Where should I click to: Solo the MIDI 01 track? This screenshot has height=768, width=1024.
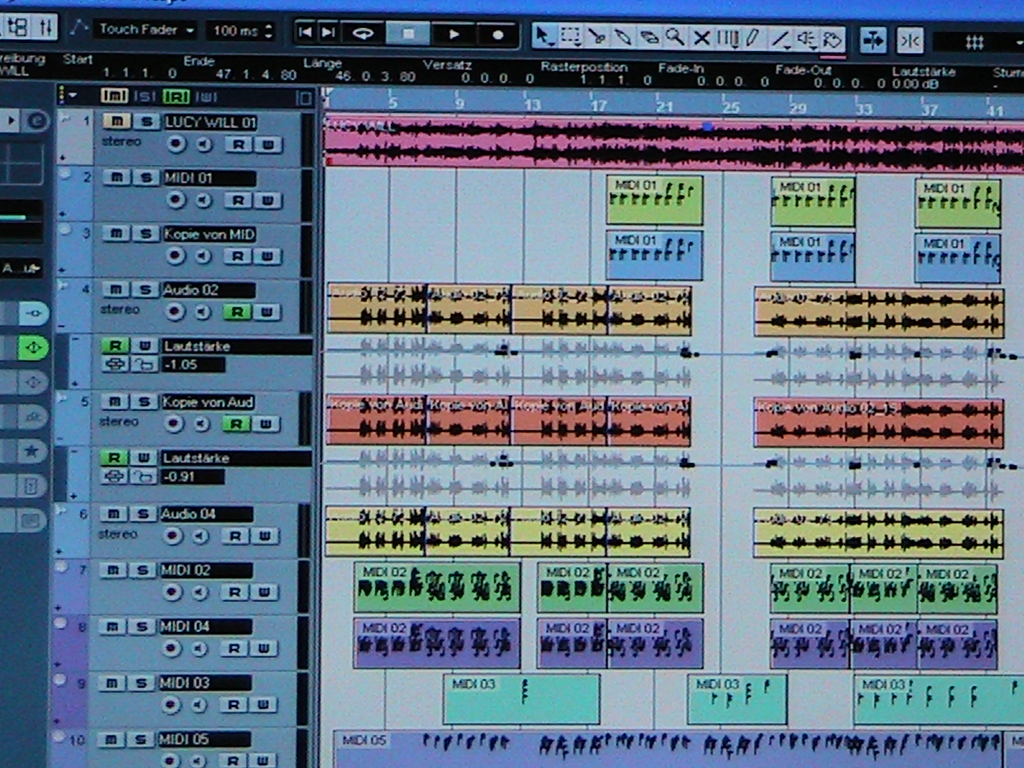[145, 178]
